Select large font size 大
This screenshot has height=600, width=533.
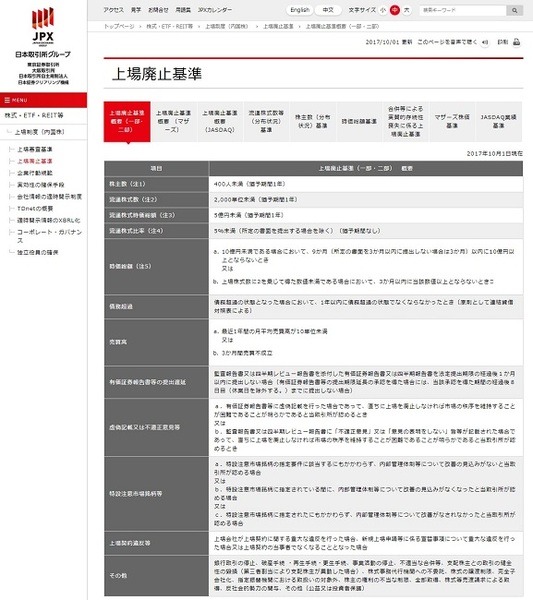[406, 10]
